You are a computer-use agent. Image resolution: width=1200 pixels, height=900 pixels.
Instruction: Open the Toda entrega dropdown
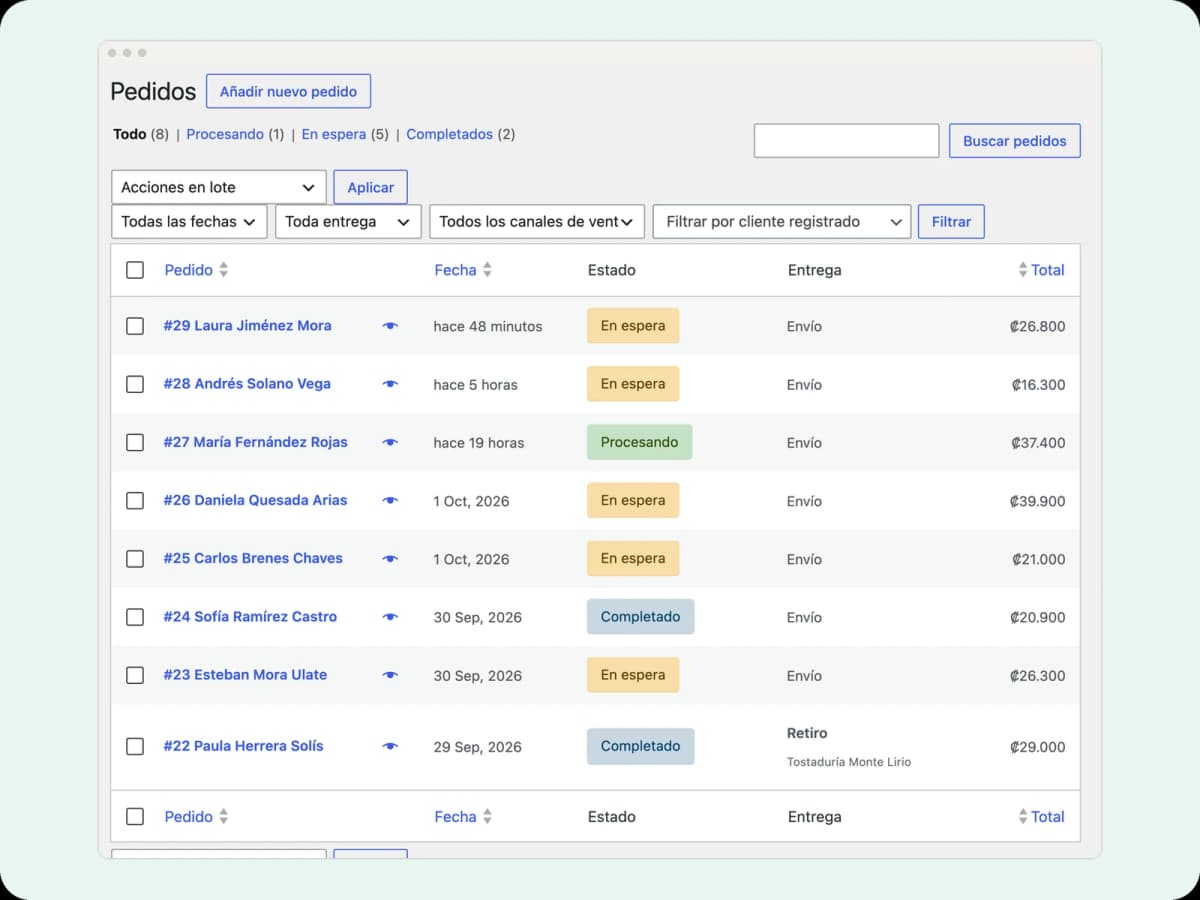[x=348, y=221]
